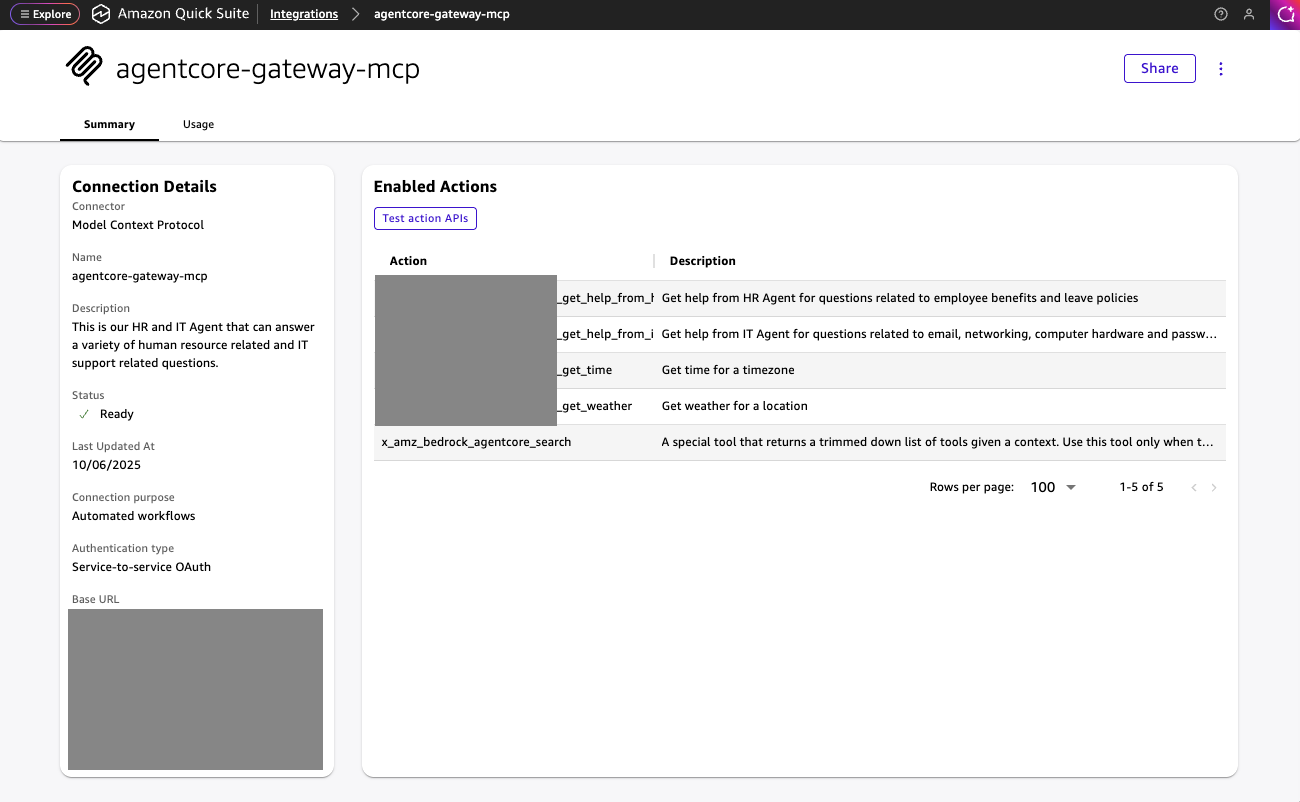
Task: Click the purple assistant icon top-right
Action: coord(1285,14)
